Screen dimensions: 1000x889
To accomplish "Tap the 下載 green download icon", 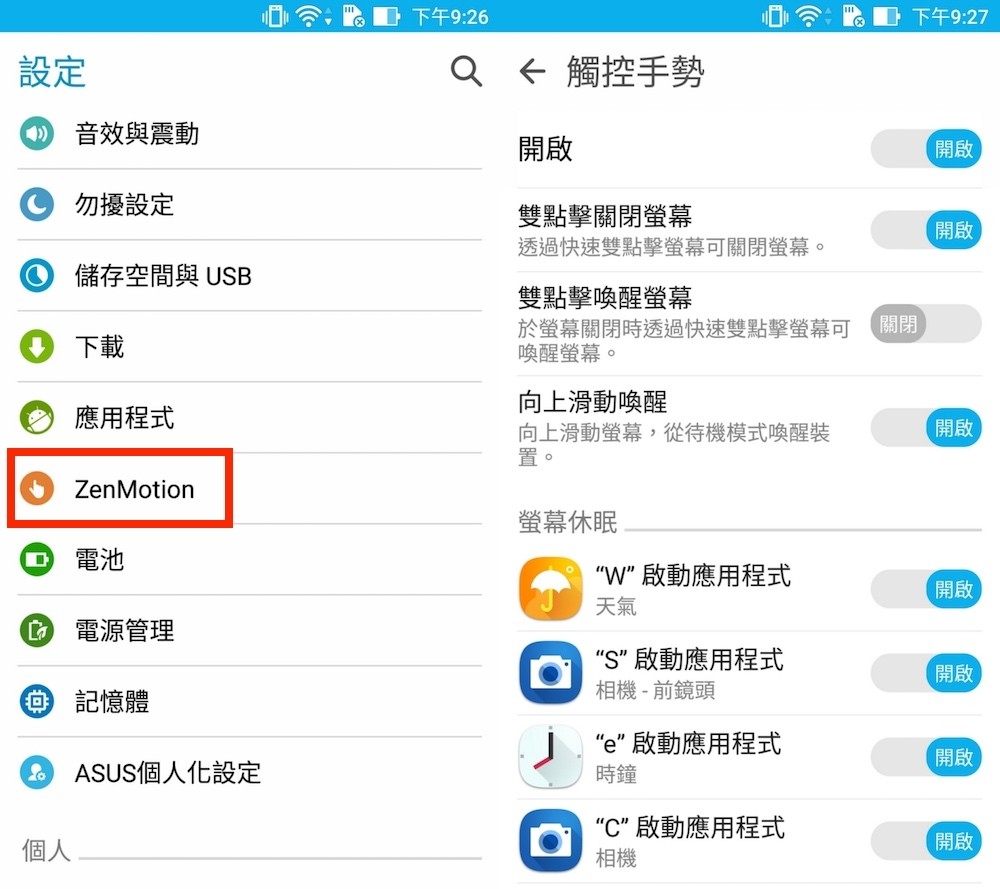I will pyautogui.click(x=37, y=346).
